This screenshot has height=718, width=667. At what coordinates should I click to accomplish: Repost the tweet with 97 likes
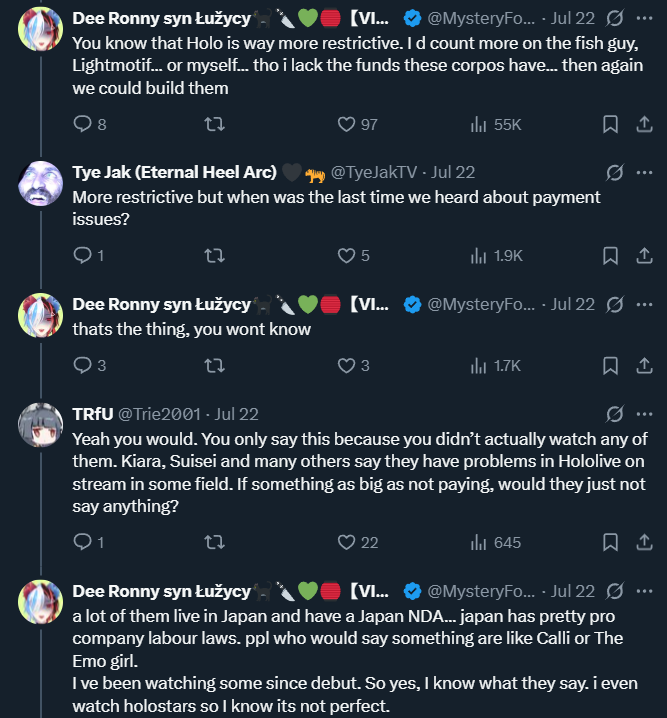[x=213, y=124]
